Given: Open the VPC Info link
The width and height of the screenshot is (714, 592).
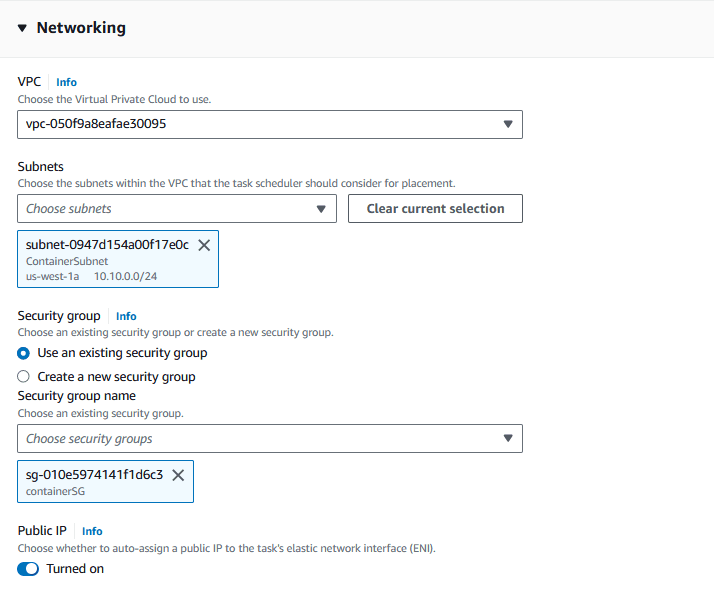Looking at the screenshot, I should point(66,82).
